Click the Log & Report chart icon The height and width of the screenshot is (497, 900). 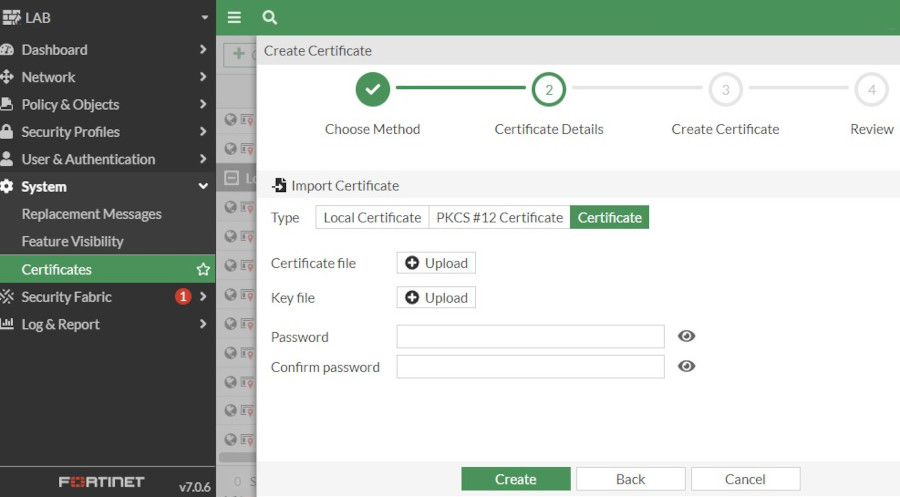(x=7, y=324)
